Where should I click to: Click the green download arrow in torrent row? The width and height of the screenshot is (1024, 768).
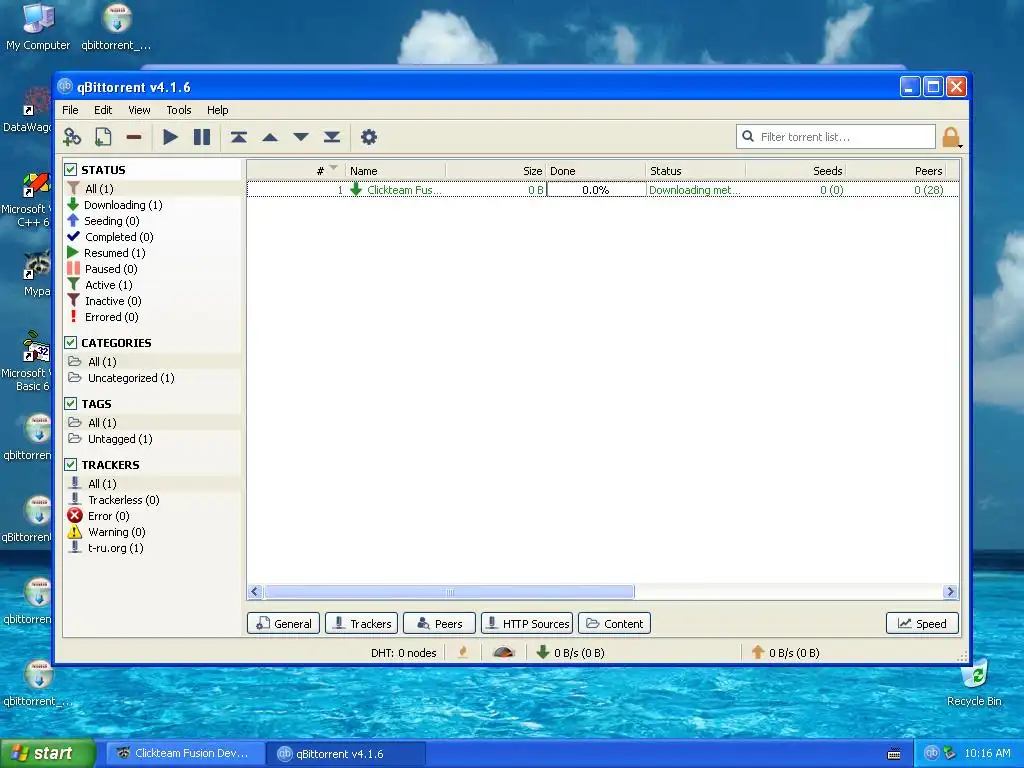click(x=356, y=189)
